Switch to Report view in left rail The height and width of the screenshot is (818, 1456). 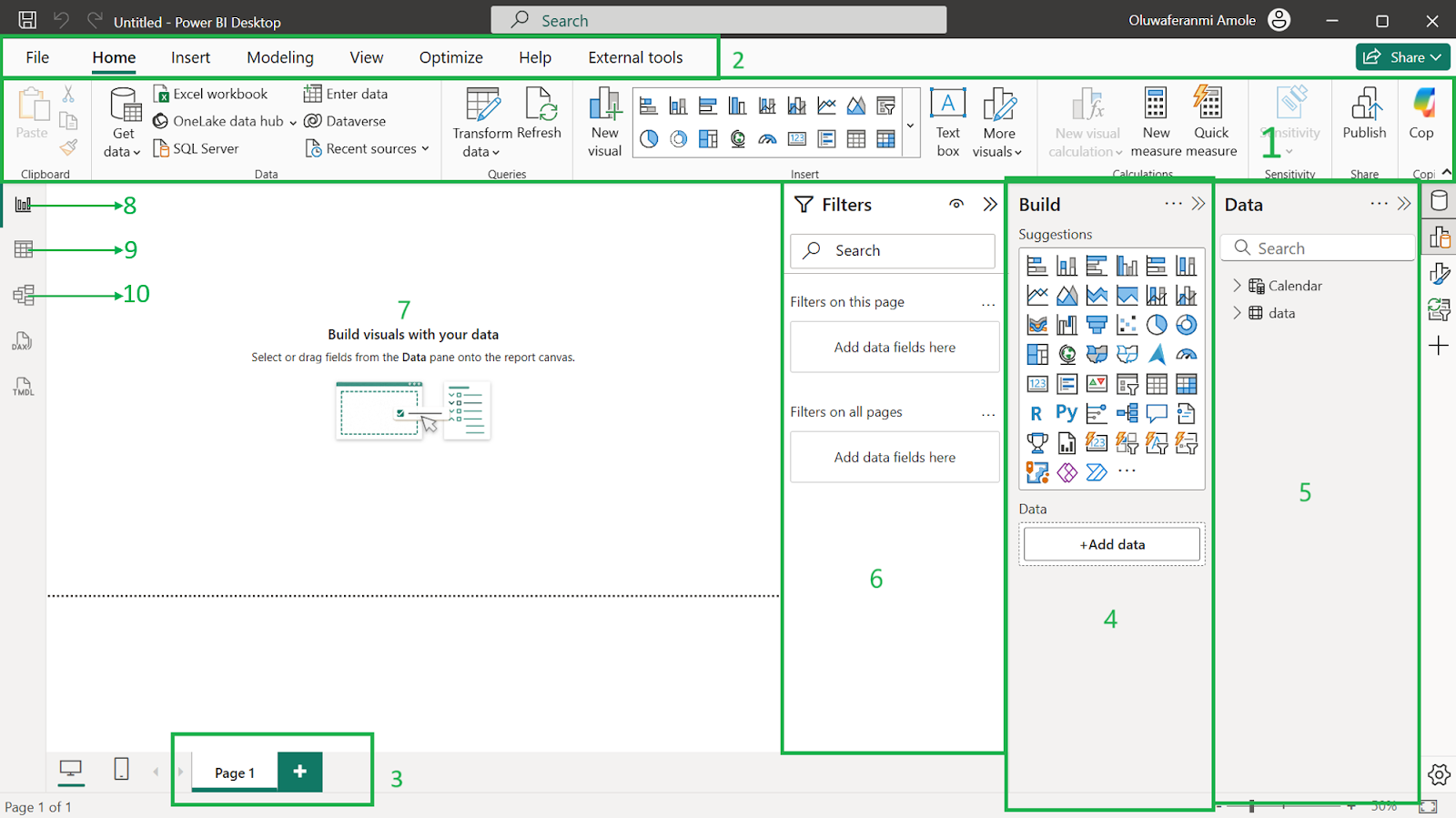click(24, 205)
